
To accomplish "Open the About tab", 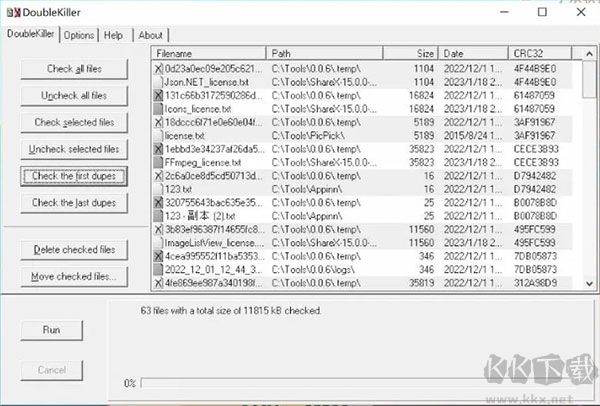I will point(151,35).
